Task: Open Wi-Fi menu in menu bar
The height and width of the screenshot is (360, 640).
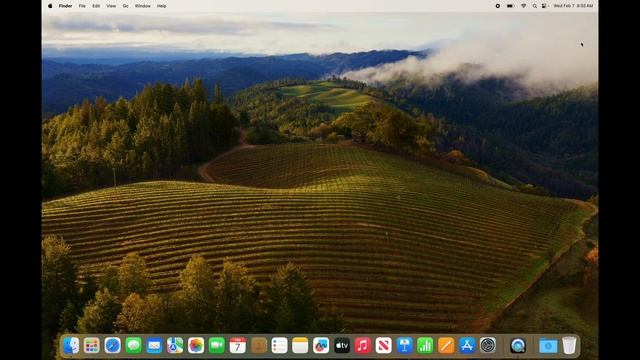Action: point(524,6)
